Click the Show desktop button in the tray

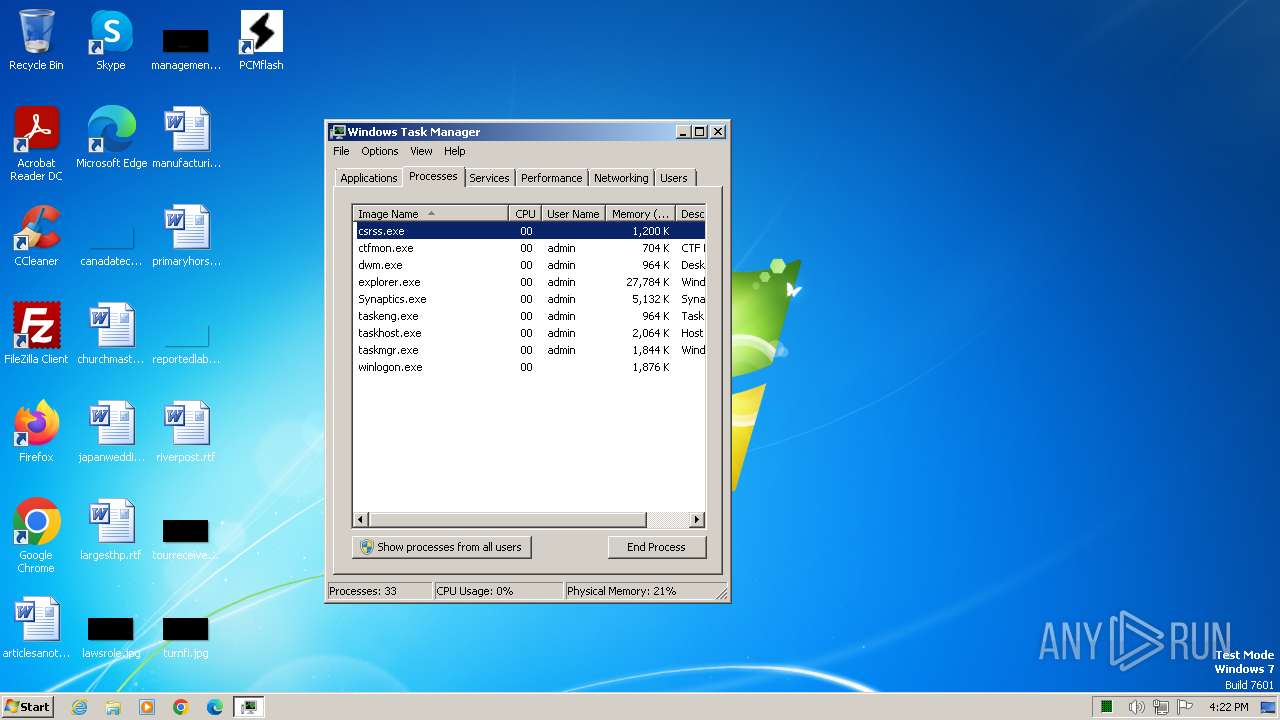click(x=1269, y=707)
